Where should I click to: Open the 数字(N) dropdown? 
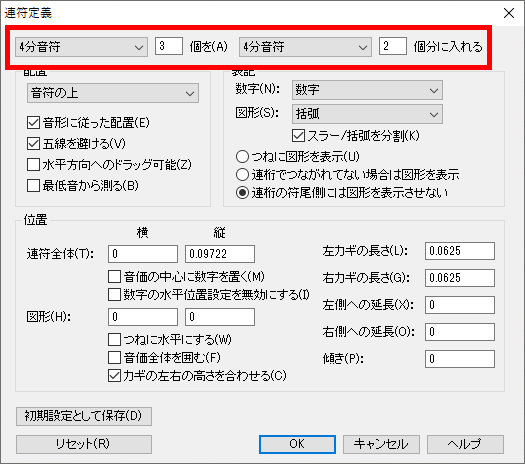click(x=367, y=90)
